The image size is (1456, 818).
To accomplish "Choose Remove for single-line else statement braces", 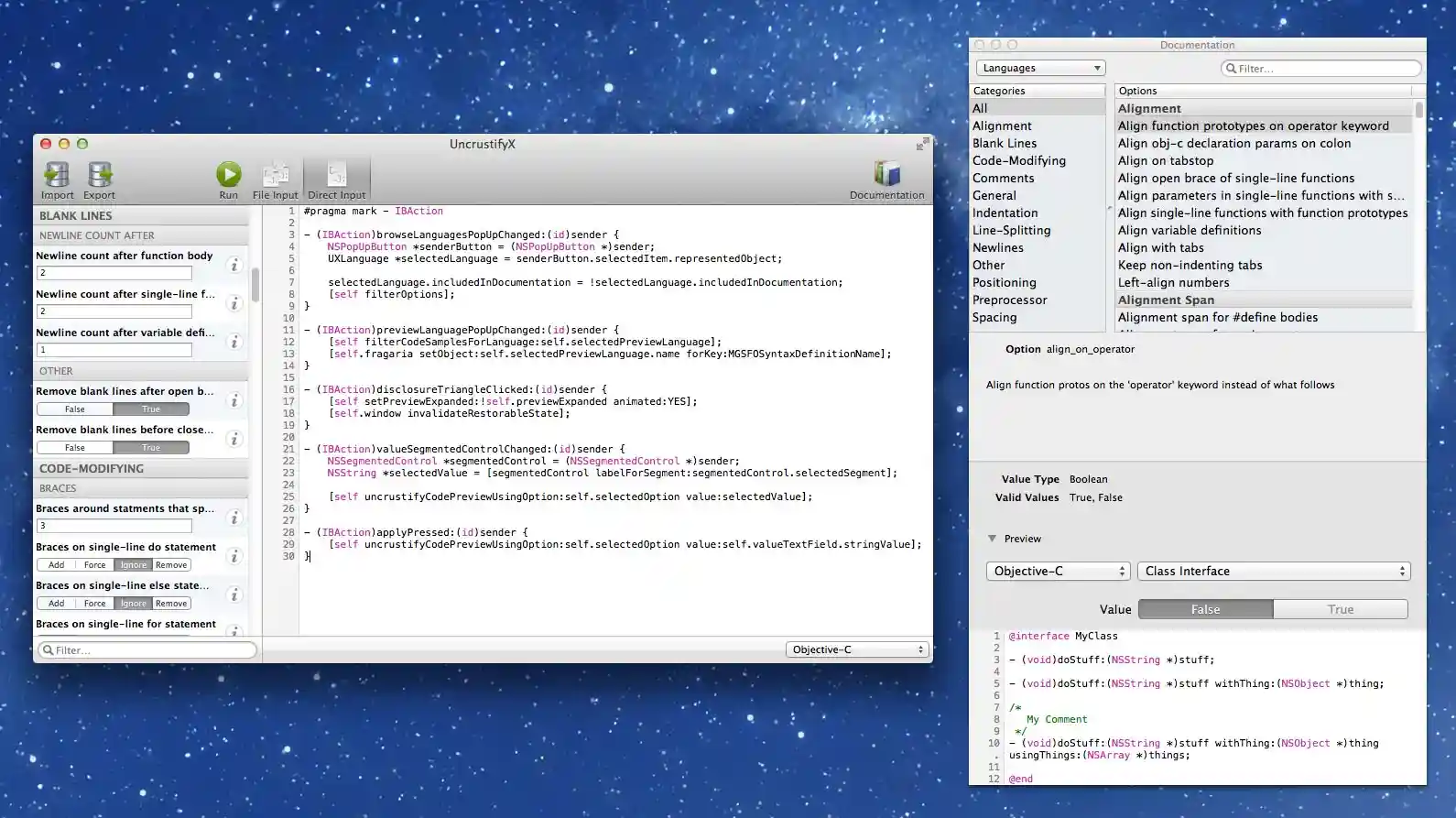I will point(171,604).
